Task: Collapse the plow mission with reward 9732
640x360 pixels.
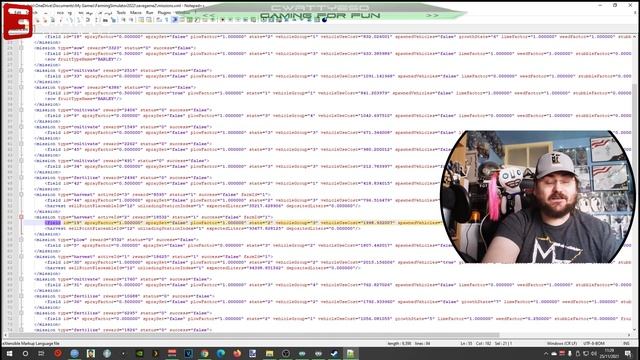Action: click(21, 240)
